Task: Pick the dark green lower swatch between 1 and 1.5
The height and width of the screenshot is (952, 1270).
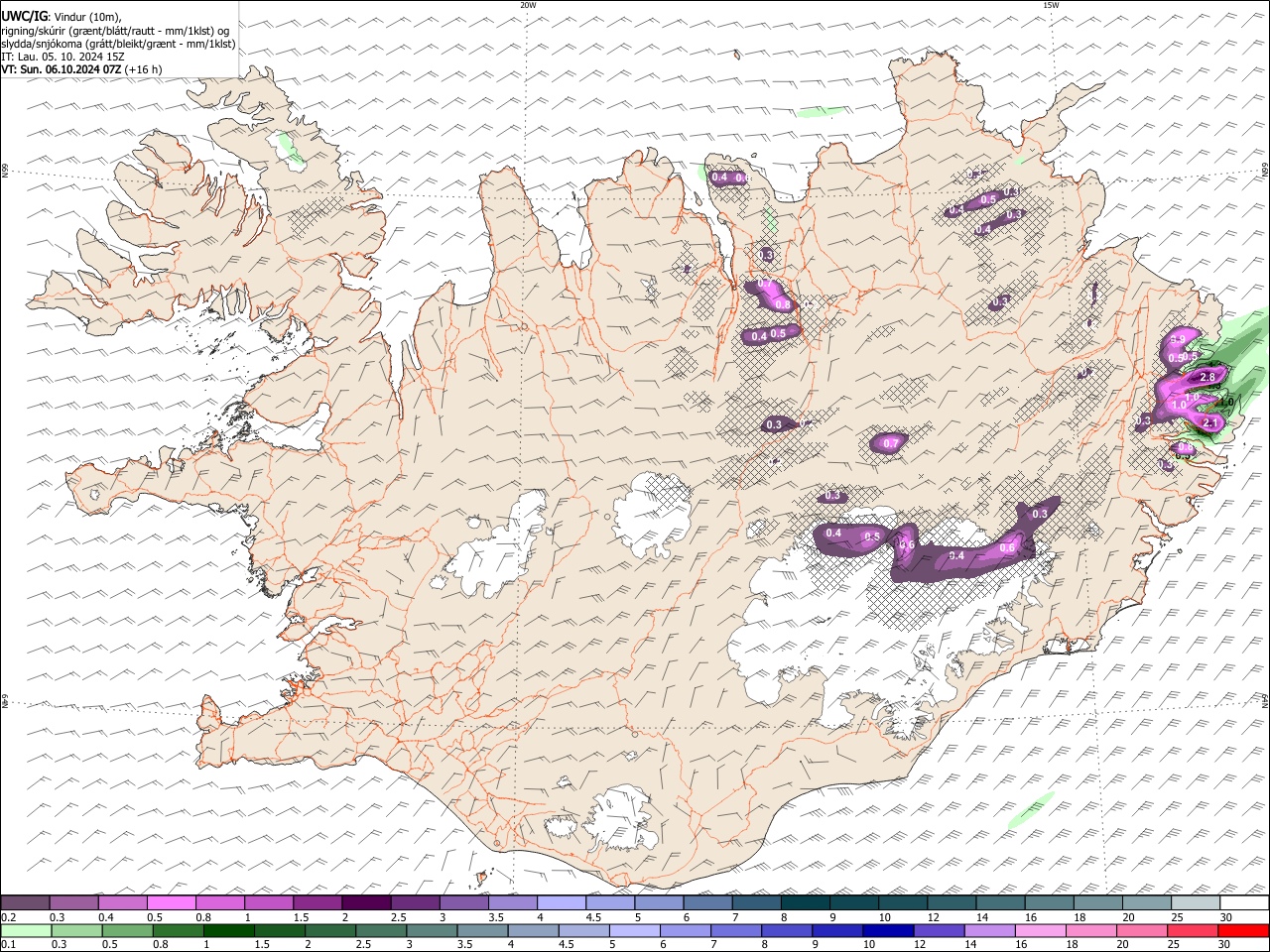Action: (228, 931)
